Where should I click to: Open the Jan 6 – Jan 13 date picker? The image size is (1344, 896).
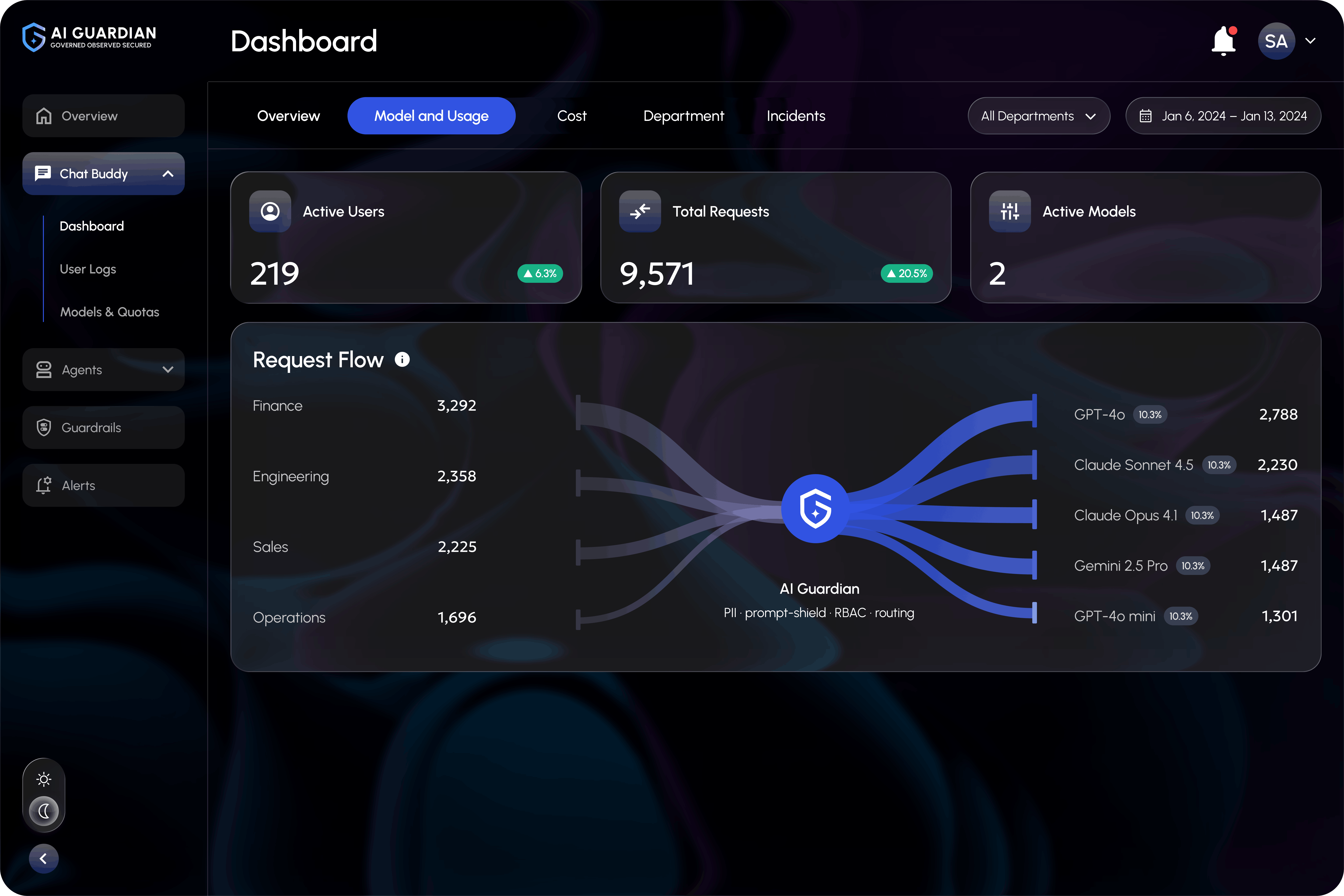pyautogui.click(x=1223, y=116)
